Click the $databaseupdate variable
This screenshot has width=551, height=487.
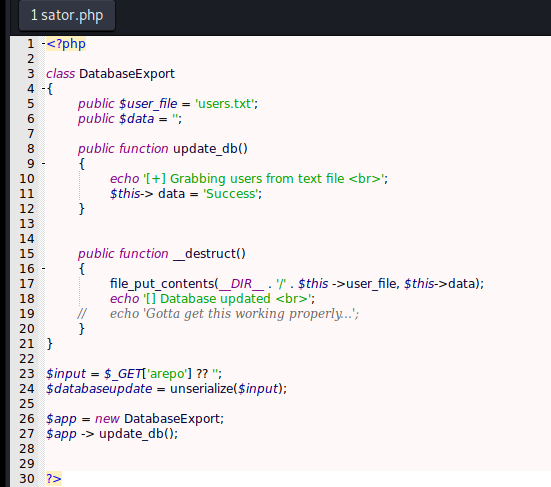click(x=99, y=389)
